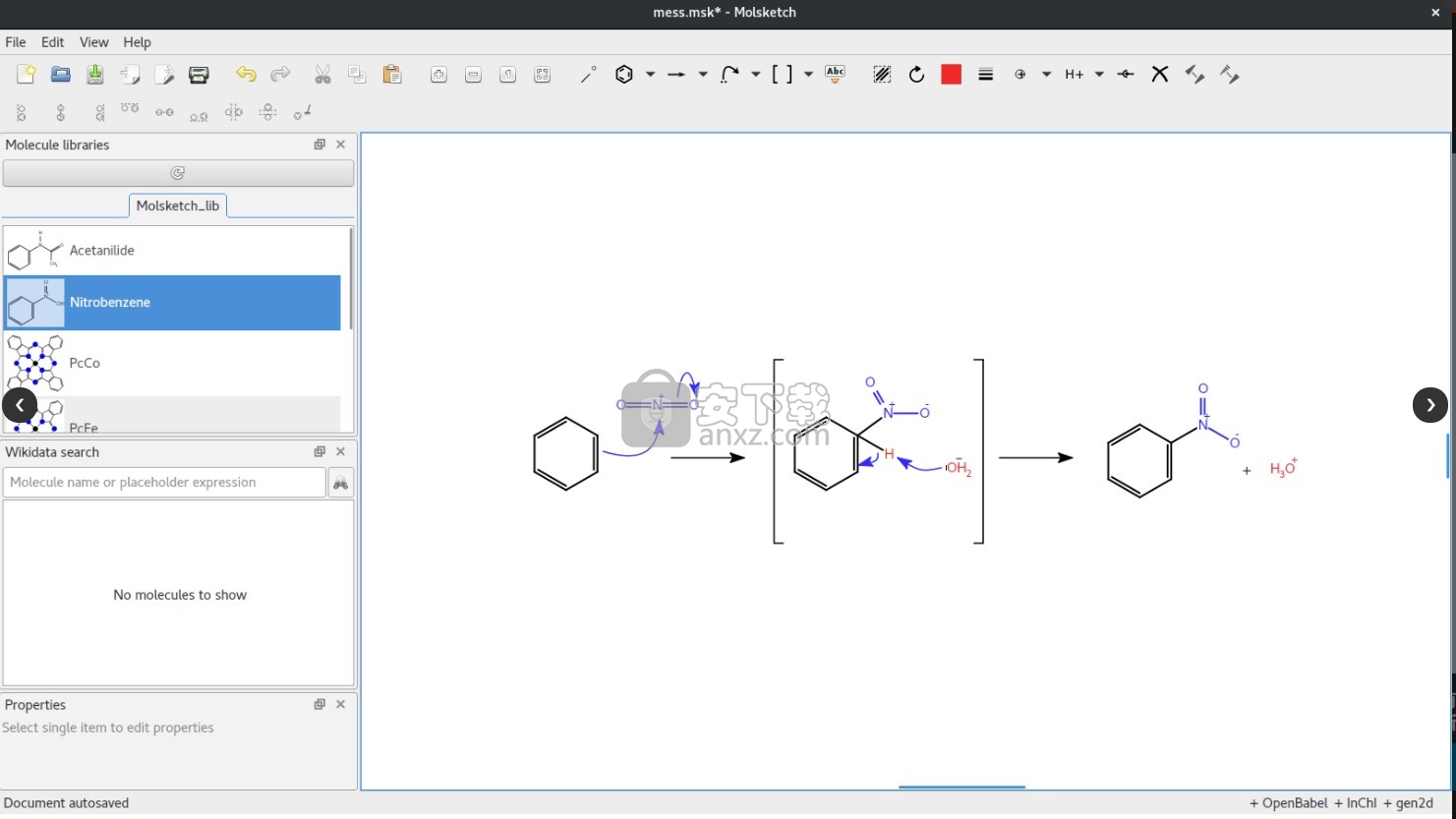This screenshot has height=819, width=1456.
Task: Open the line width tool
Action: point(986,75)
